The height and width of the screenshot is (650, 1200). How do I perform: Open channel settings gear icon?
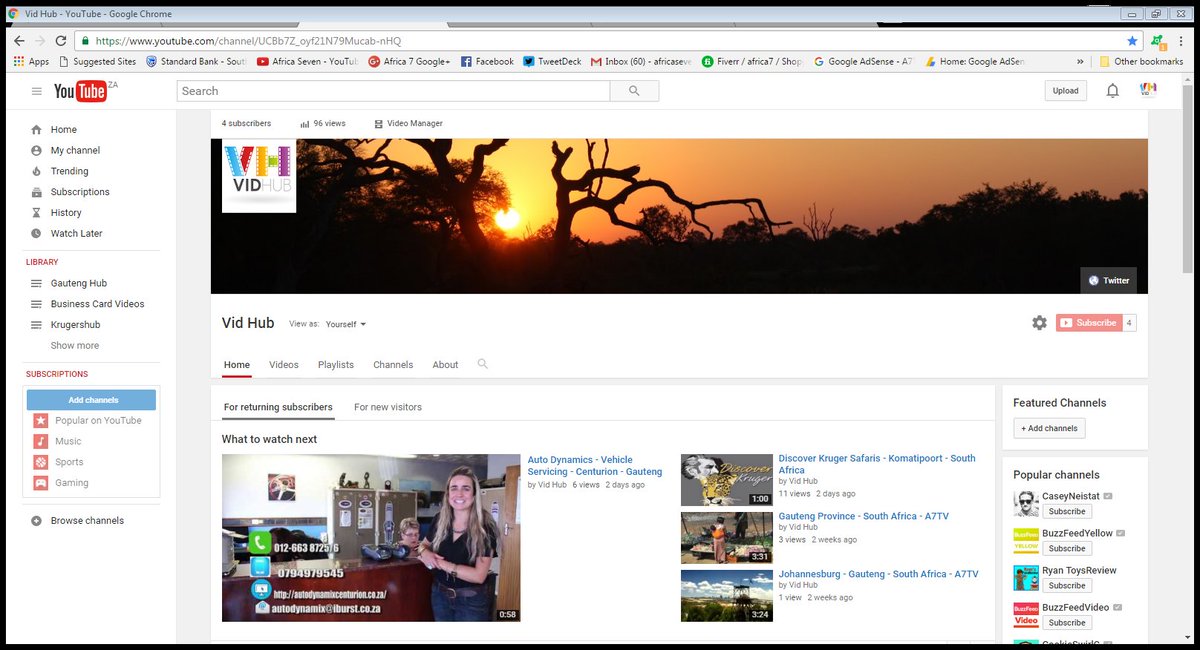pyautogui.click(x=1039, y=323)
